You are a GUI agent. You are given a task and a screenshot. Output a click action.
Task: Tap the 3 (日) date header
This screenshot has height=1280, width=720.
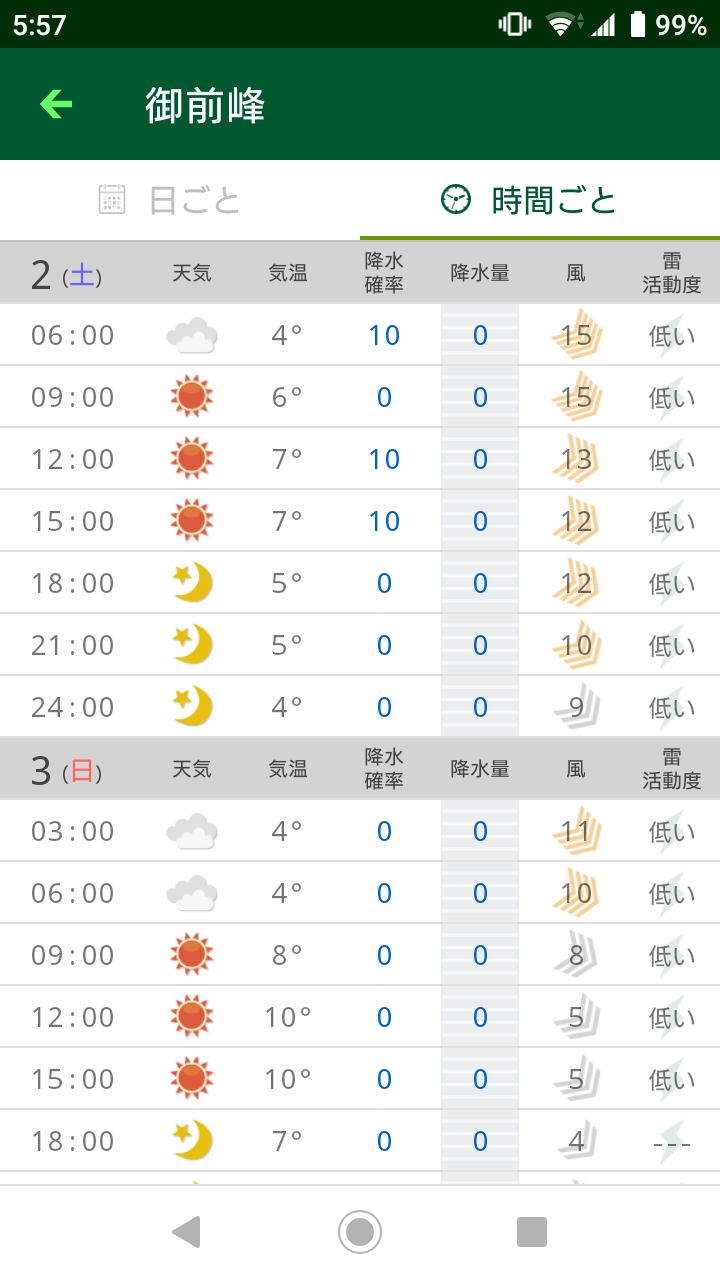66,769
